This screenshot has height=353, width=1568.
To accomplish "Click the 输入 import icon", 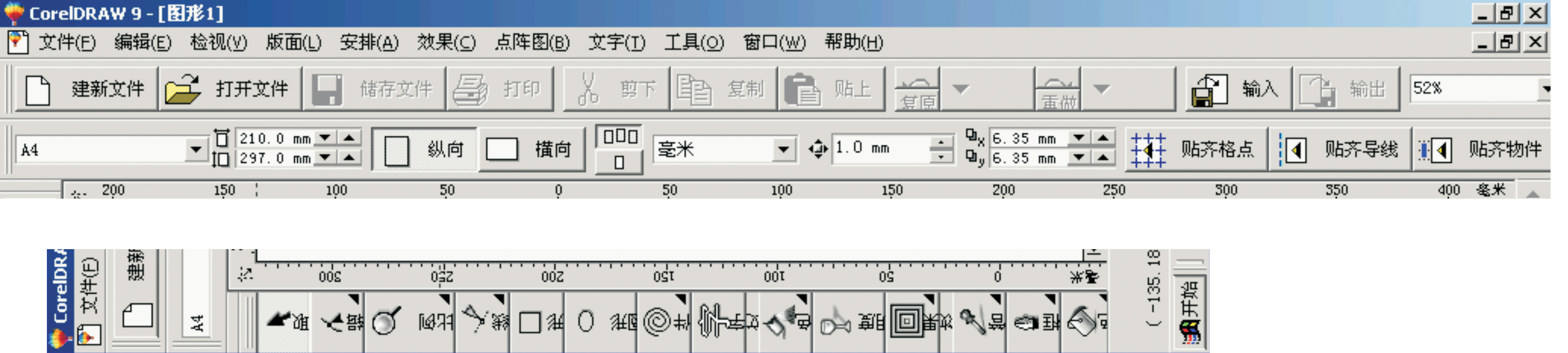I will (x=1210, y=90).
